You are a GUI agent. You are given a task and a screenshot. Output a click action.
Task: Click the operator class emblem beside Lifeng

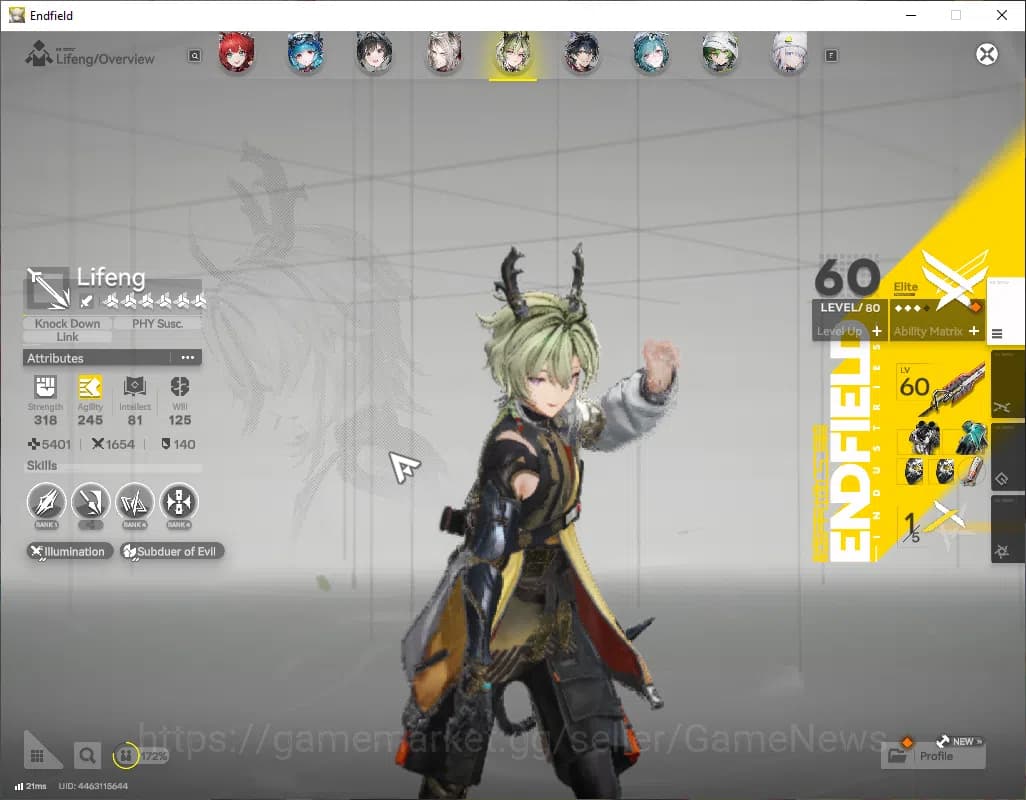(x=48, y=288)
